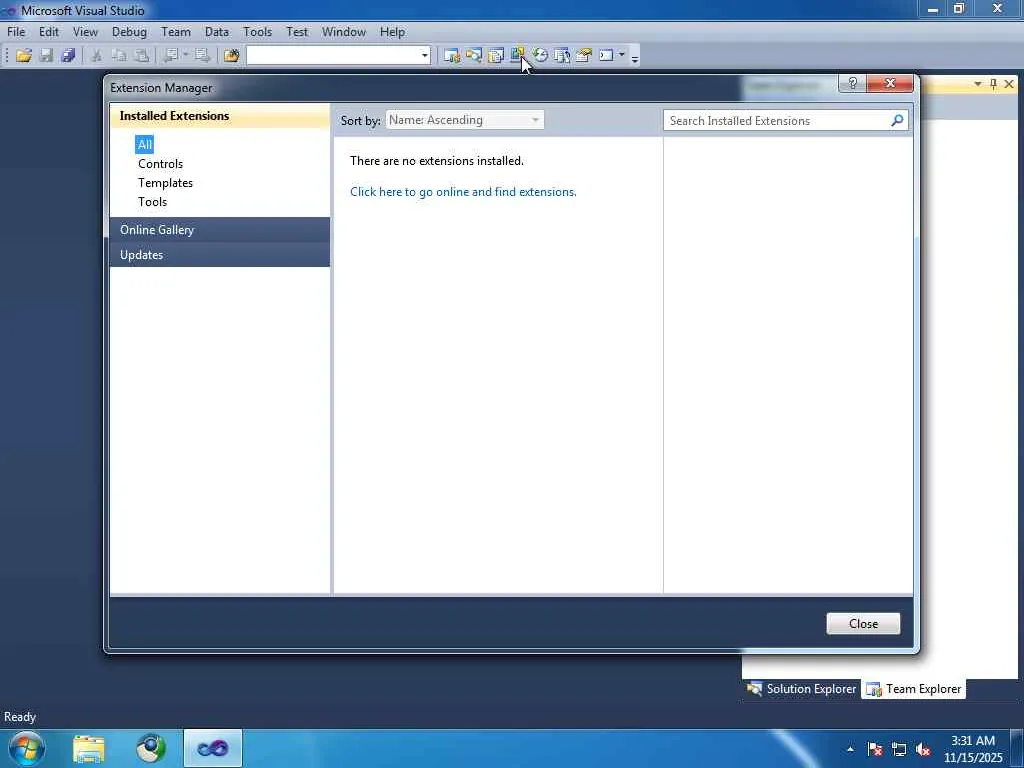Click the Save All toolbar icon
Image resolution: width=1024 pixels, height=768 pixels.
pos(68,56)
